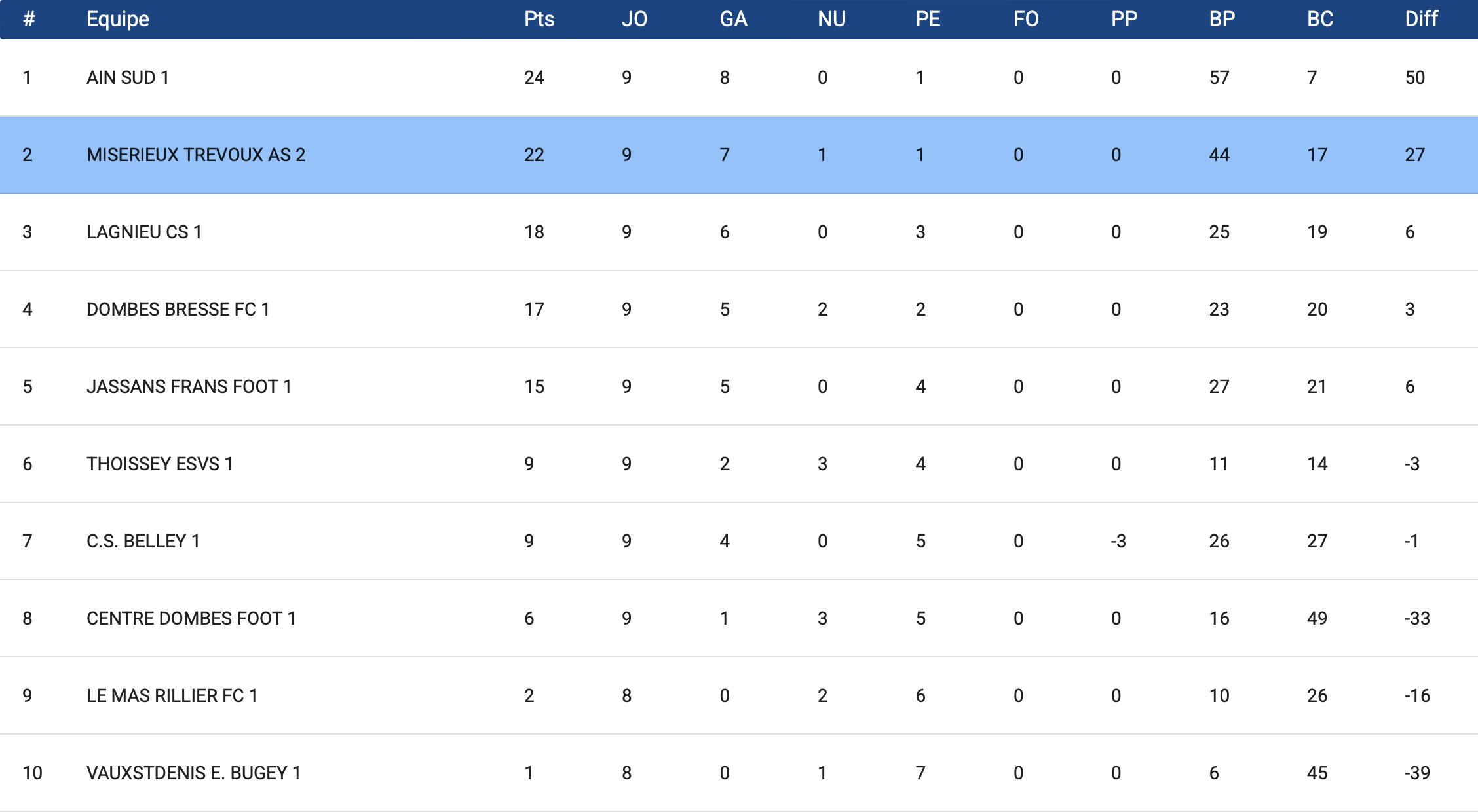This screenshot has width=1478, height=812.
Task: Open the AIN SUD 1 team link
Action: (x=128, y=77)
